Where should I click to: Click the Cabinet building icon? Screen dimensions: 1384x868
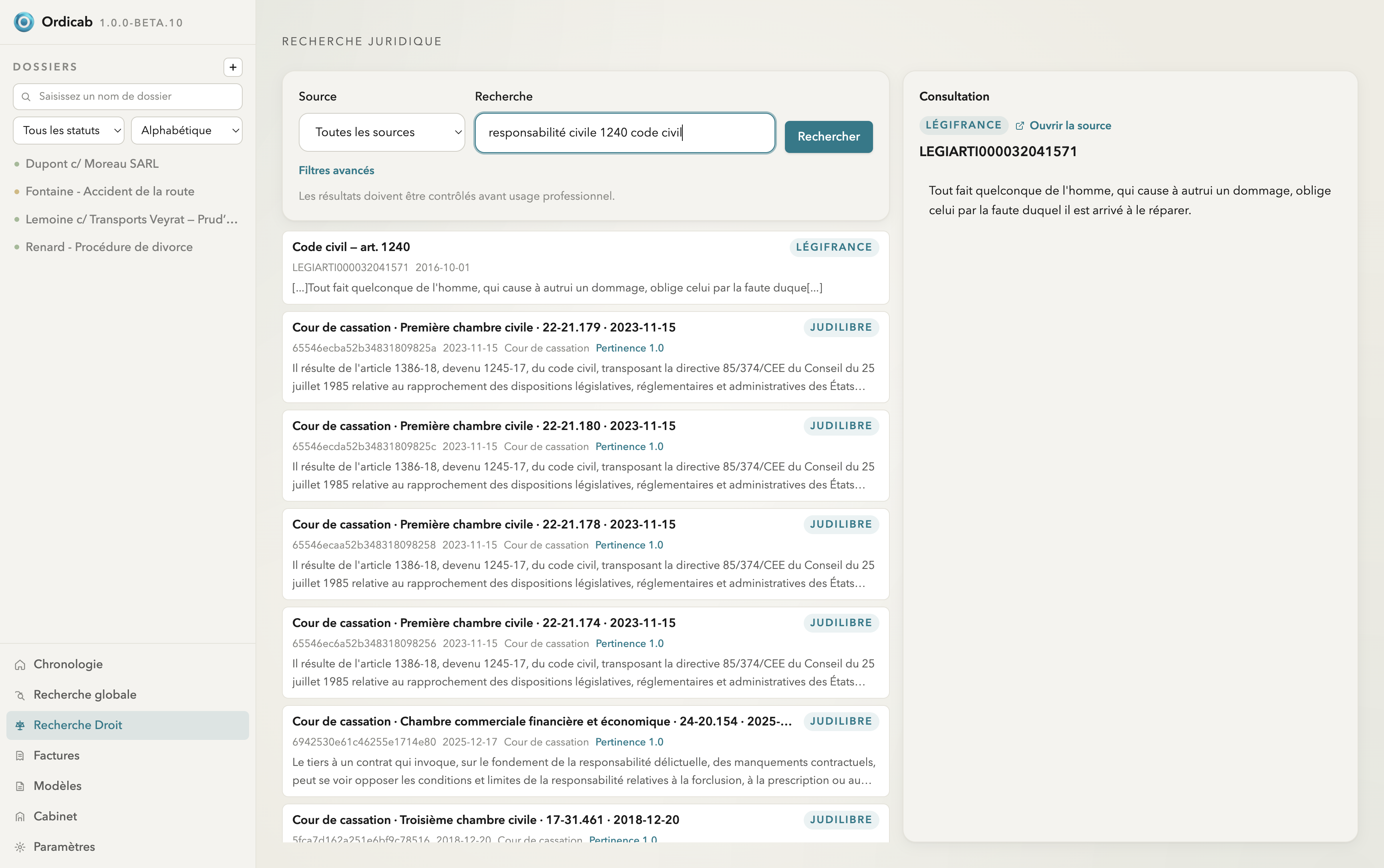[x=20, y=817]
